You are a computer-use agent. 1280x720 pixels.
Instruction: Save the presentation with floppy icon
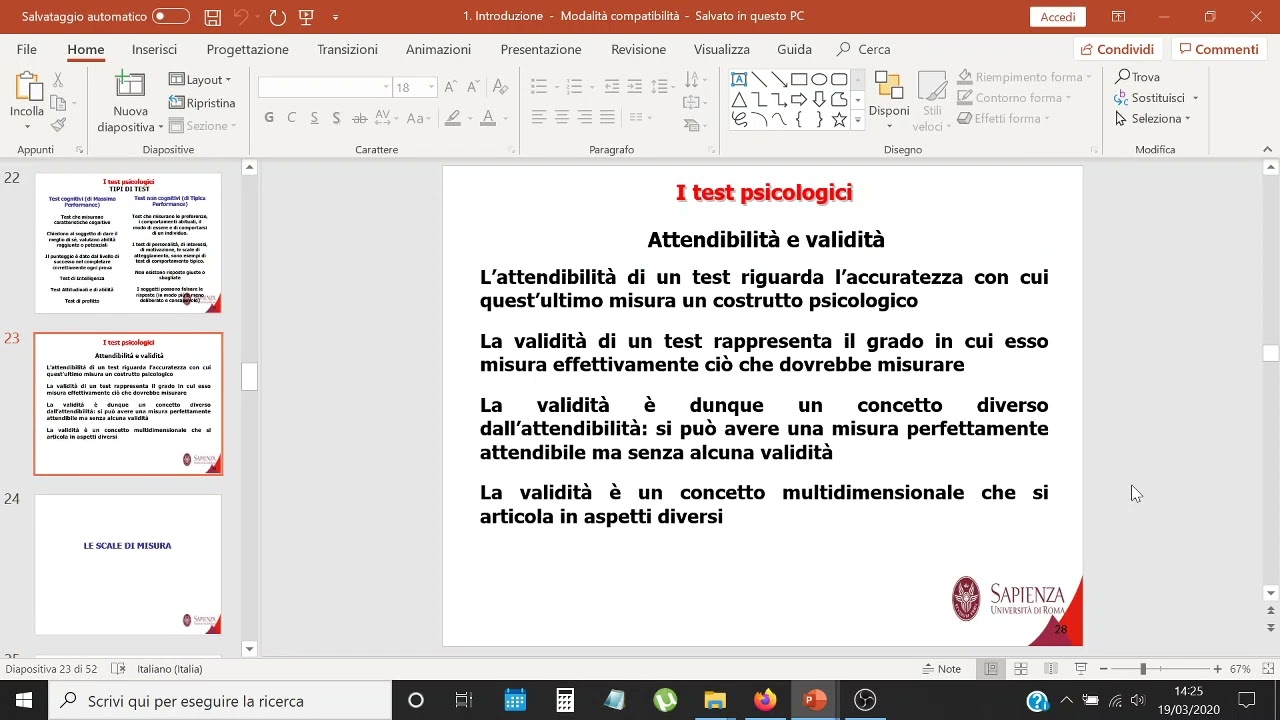point(212,17)
